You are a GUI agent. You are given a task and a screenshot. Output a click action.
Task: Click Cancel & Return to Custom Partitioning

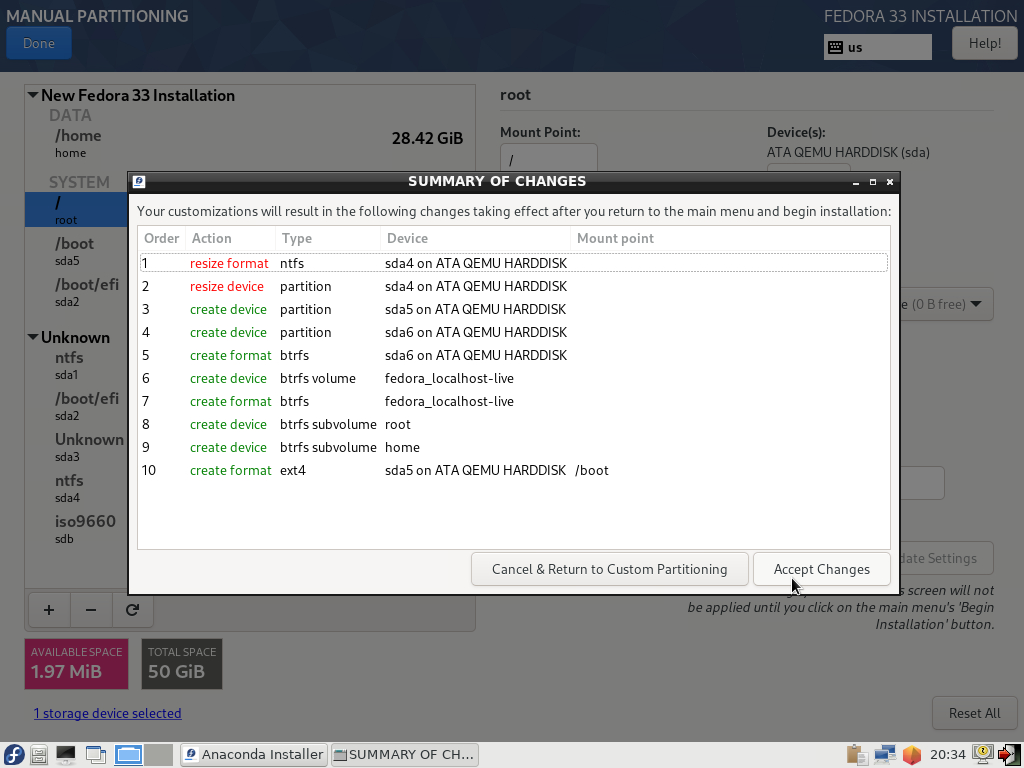pyautogui.click(x=609, y=569)
